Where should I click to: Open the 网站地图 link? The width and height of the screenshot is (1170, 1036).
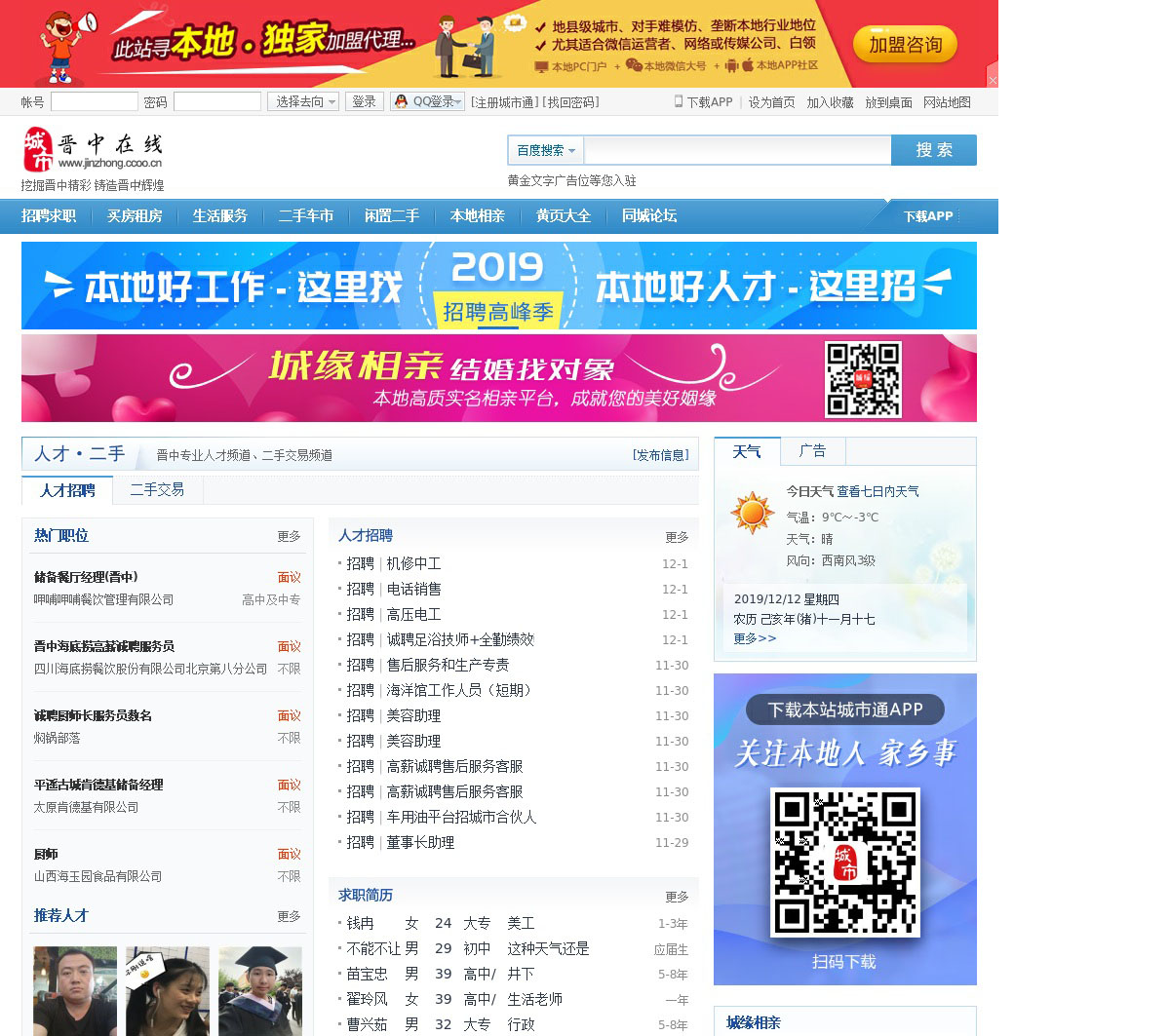[x=947, y=102]
